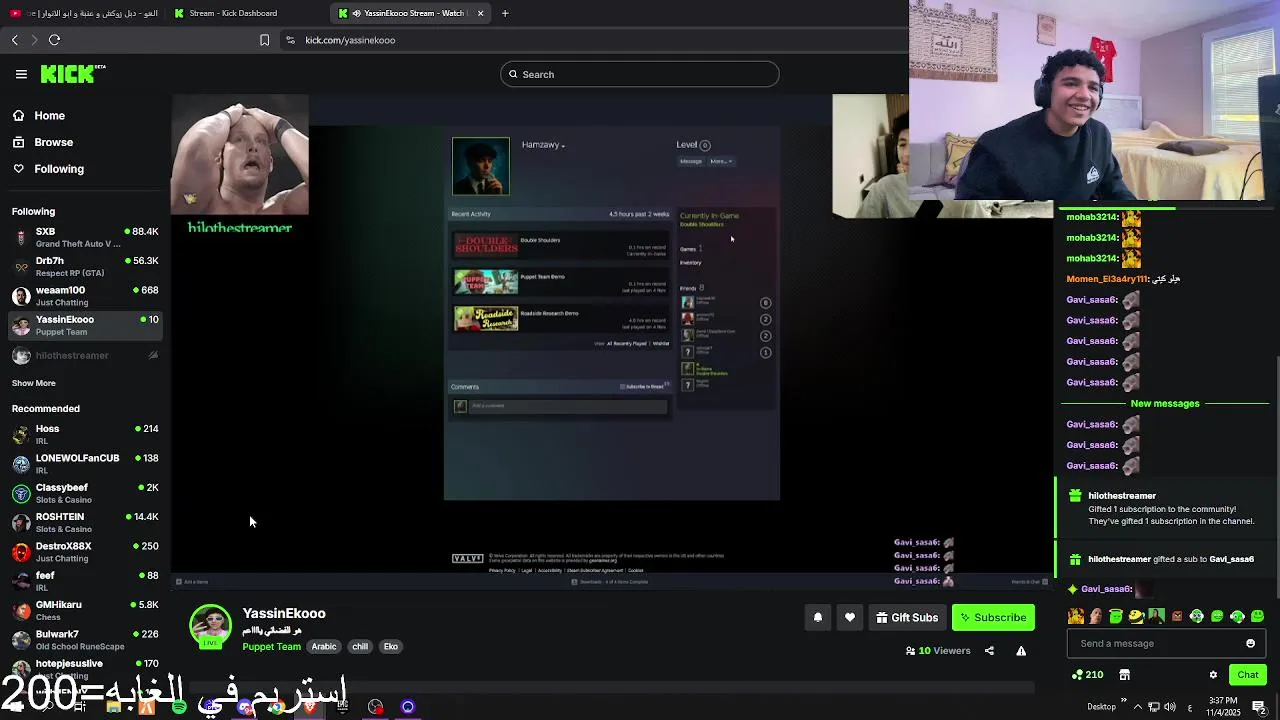Focus the Kick search box

tap(640, 74)
